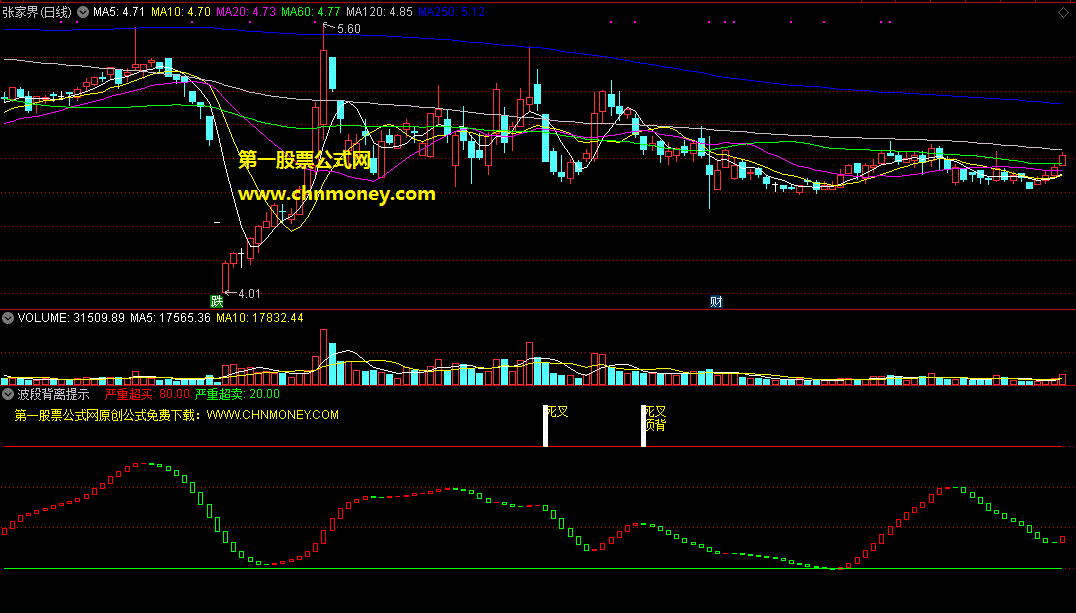Click the WWW.CHNMONEY.COM text in the indicator pane
The height and width of the screenshot is (613, 1076).
[272, 415]
